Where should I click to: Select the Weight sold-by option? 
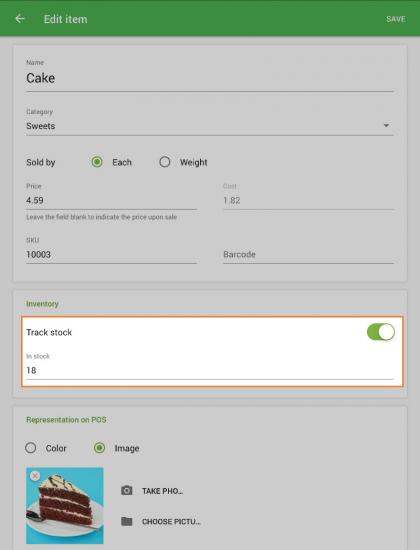click(x=165, y=162)
